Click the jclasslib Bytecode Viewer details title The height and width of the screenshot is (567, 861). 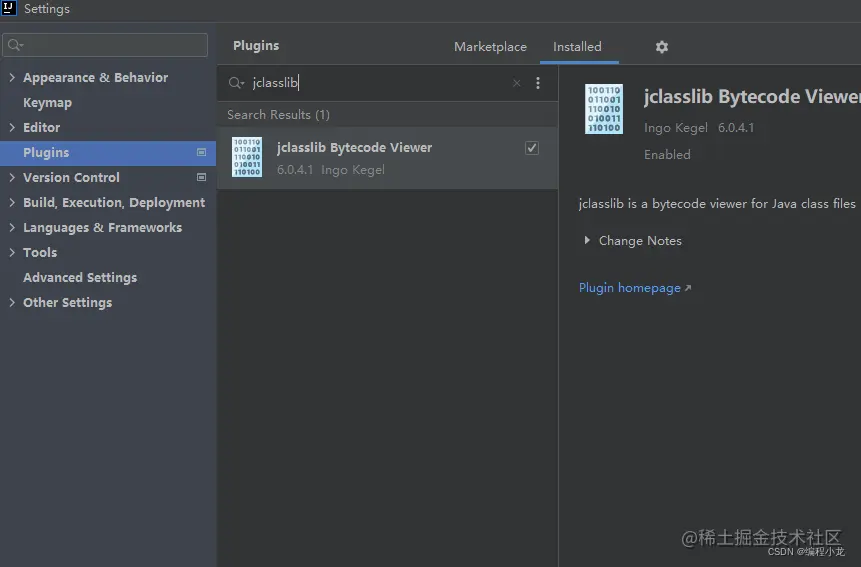pos(752,97)
